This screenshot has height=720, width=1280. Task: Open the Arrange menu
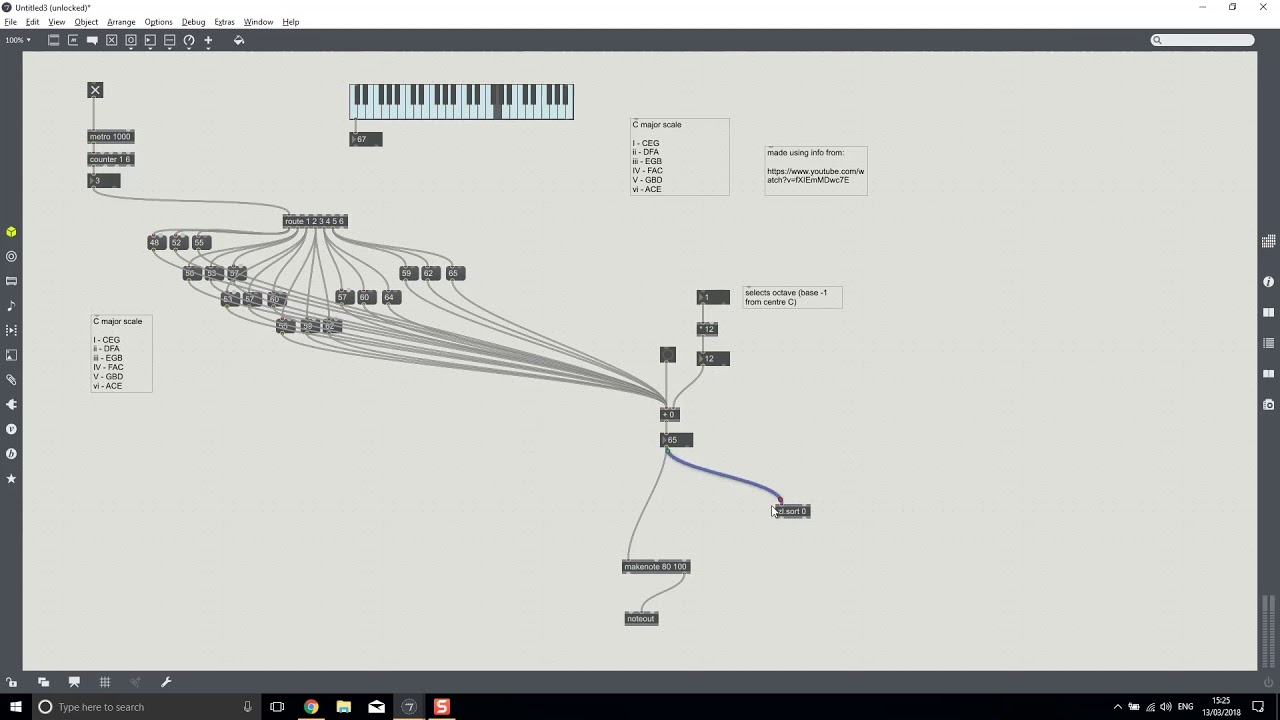[121, 21]
